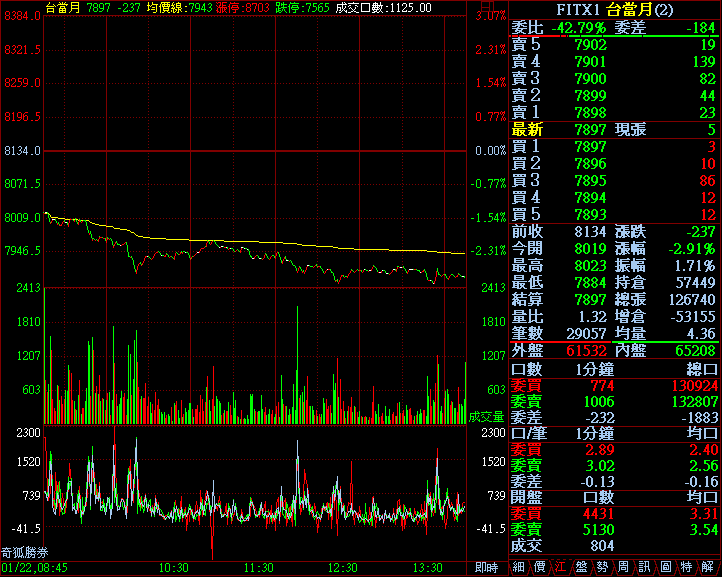Click the small window layout icon above 3.07%
Screen dimensions: 722x577
[x=487, y=6]
